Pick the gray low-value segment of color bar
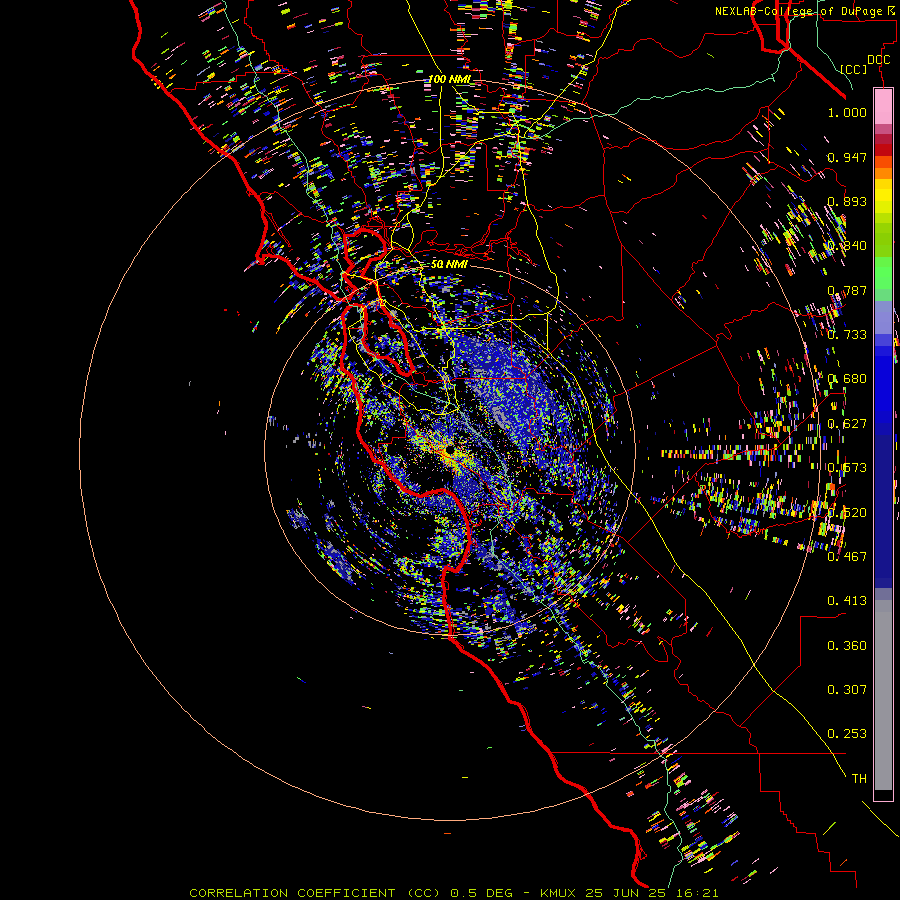Screen dimensions: 900x900 [x=883, y=695]
